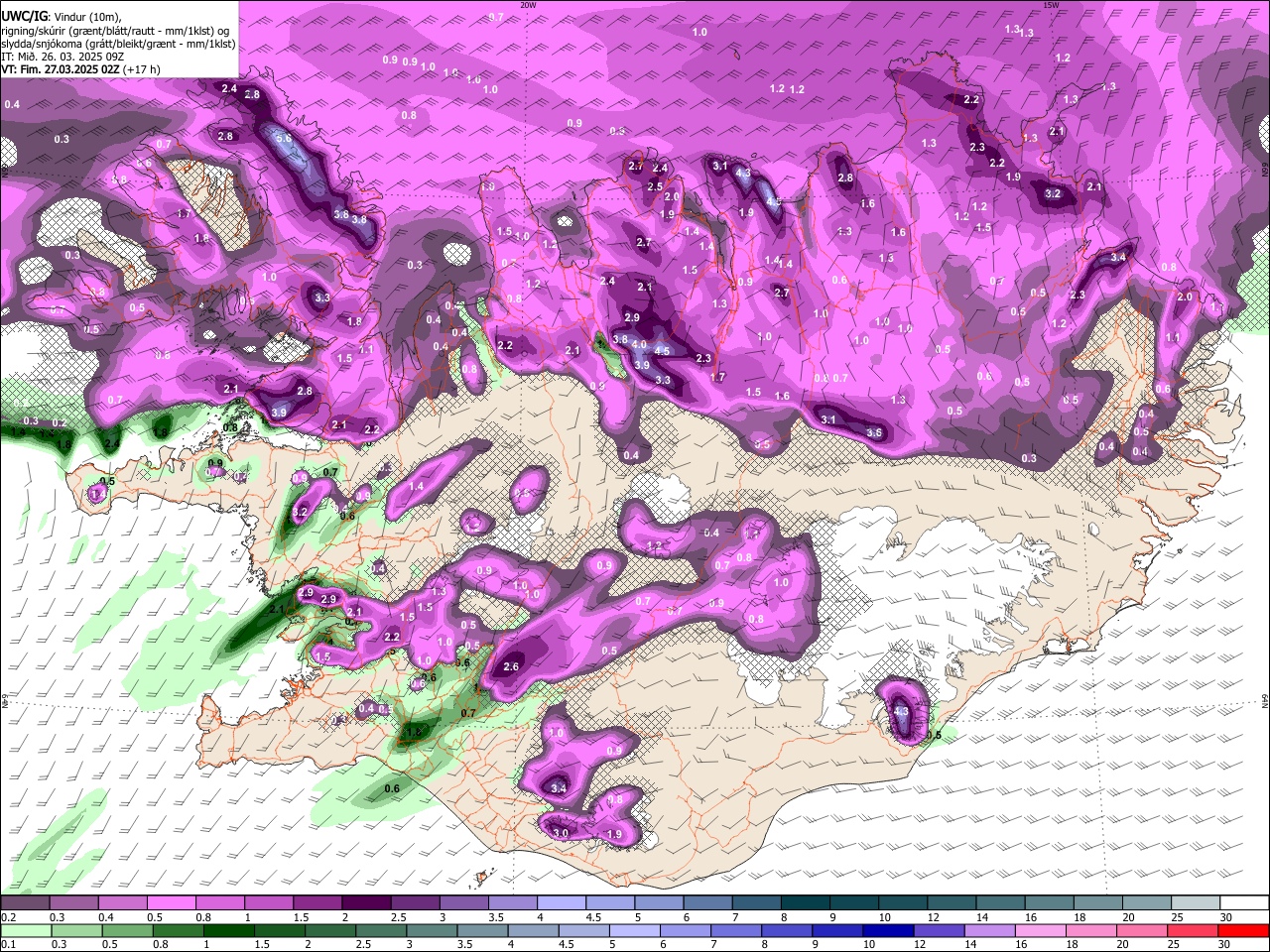Click the green rain swatch labeled 0.5
The height and width of the screenshot is (952, 1270).
pyautogui.click(x=128, y=931)
